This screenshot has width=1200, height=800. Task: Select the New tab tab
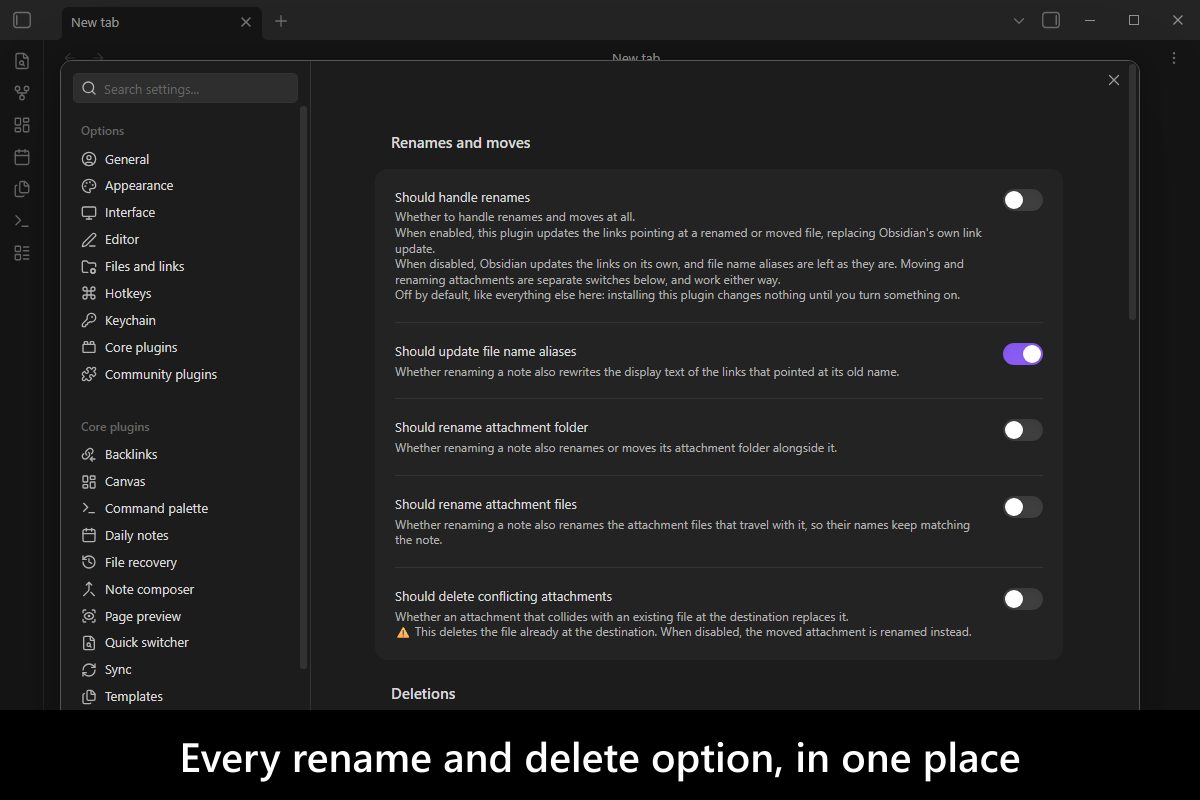(162, 22)
